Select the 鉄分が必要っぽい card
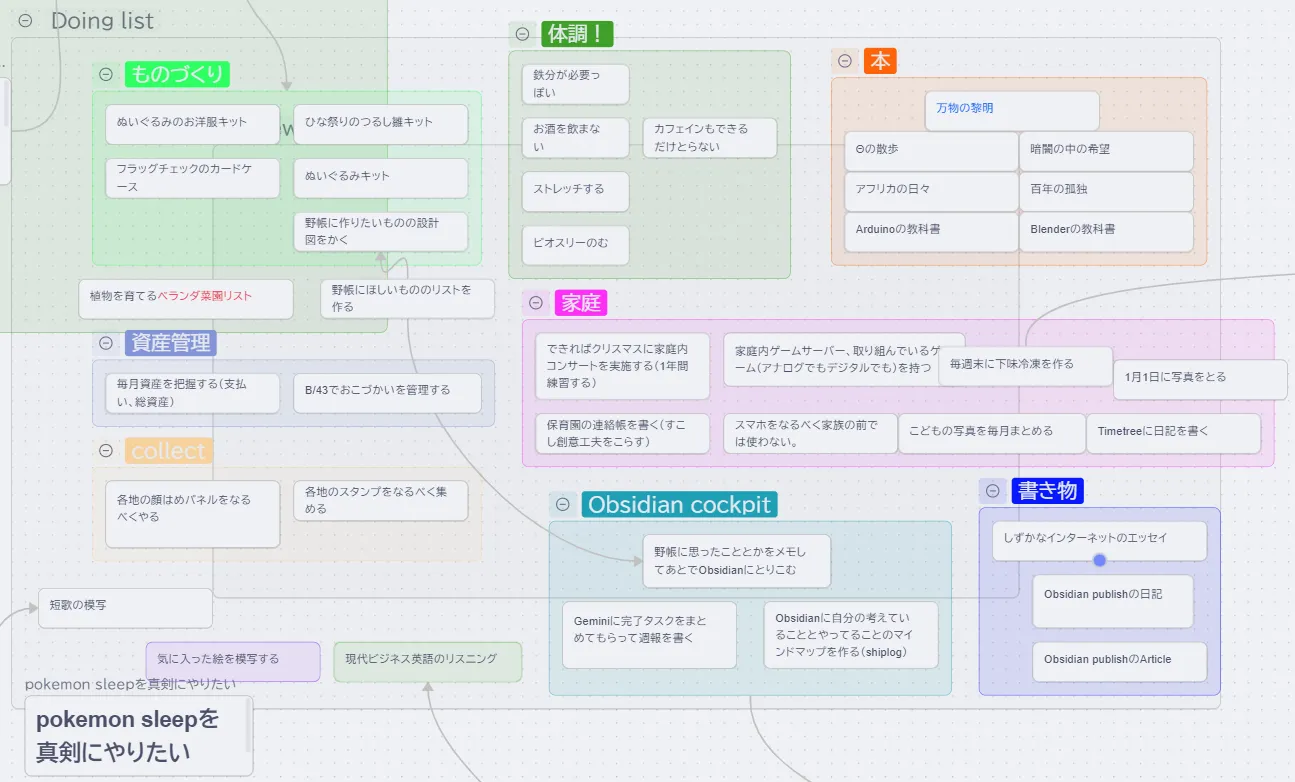Image resolution: width=1295 pixels, height=782 pixels. click(x=576, y=84)
